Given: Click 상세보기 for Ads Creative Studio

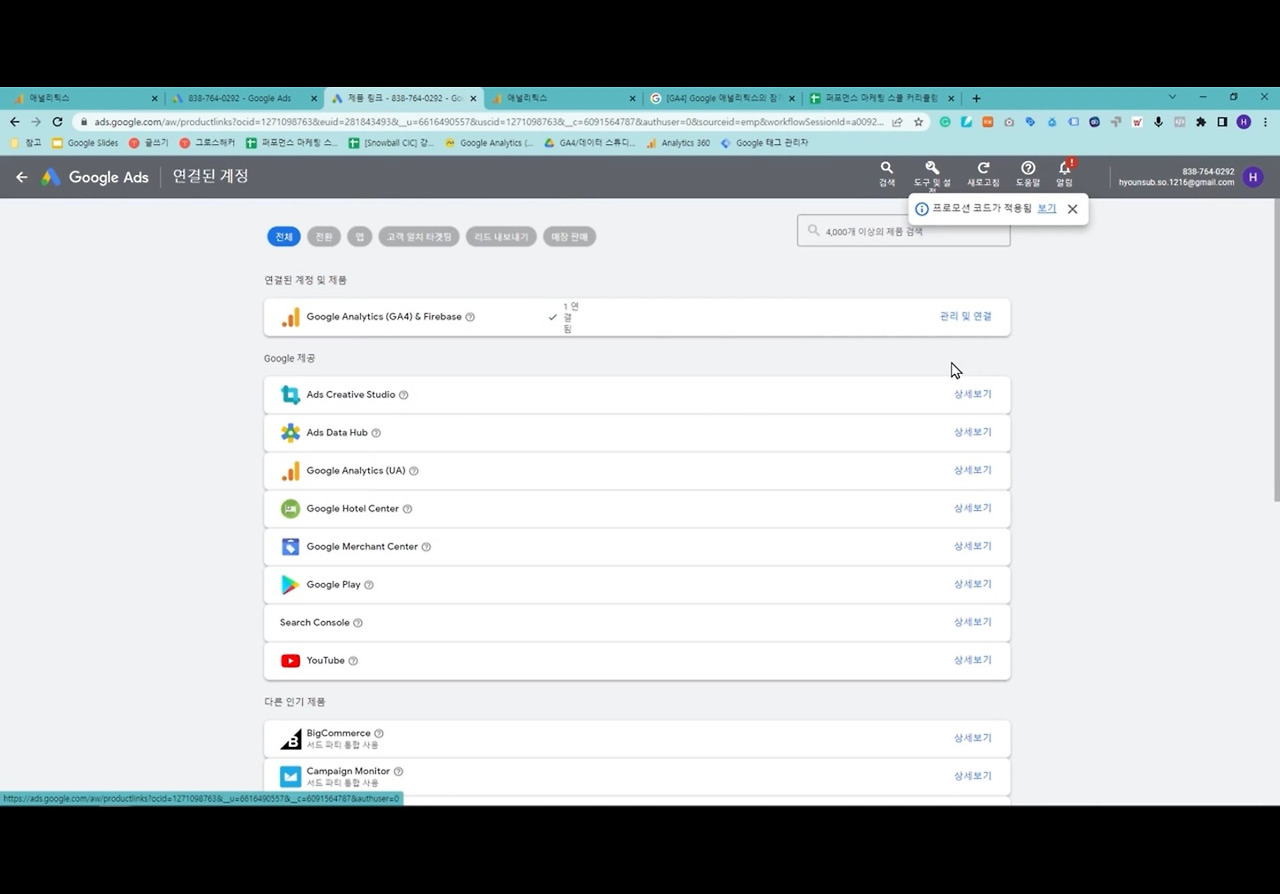Looking at the screenshot, I should 972,395.
